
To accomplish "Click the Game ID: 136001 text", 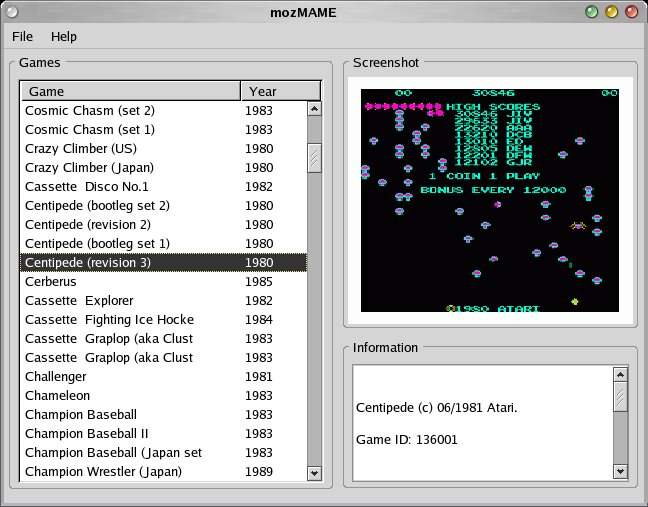I will (x=407, y=440).
